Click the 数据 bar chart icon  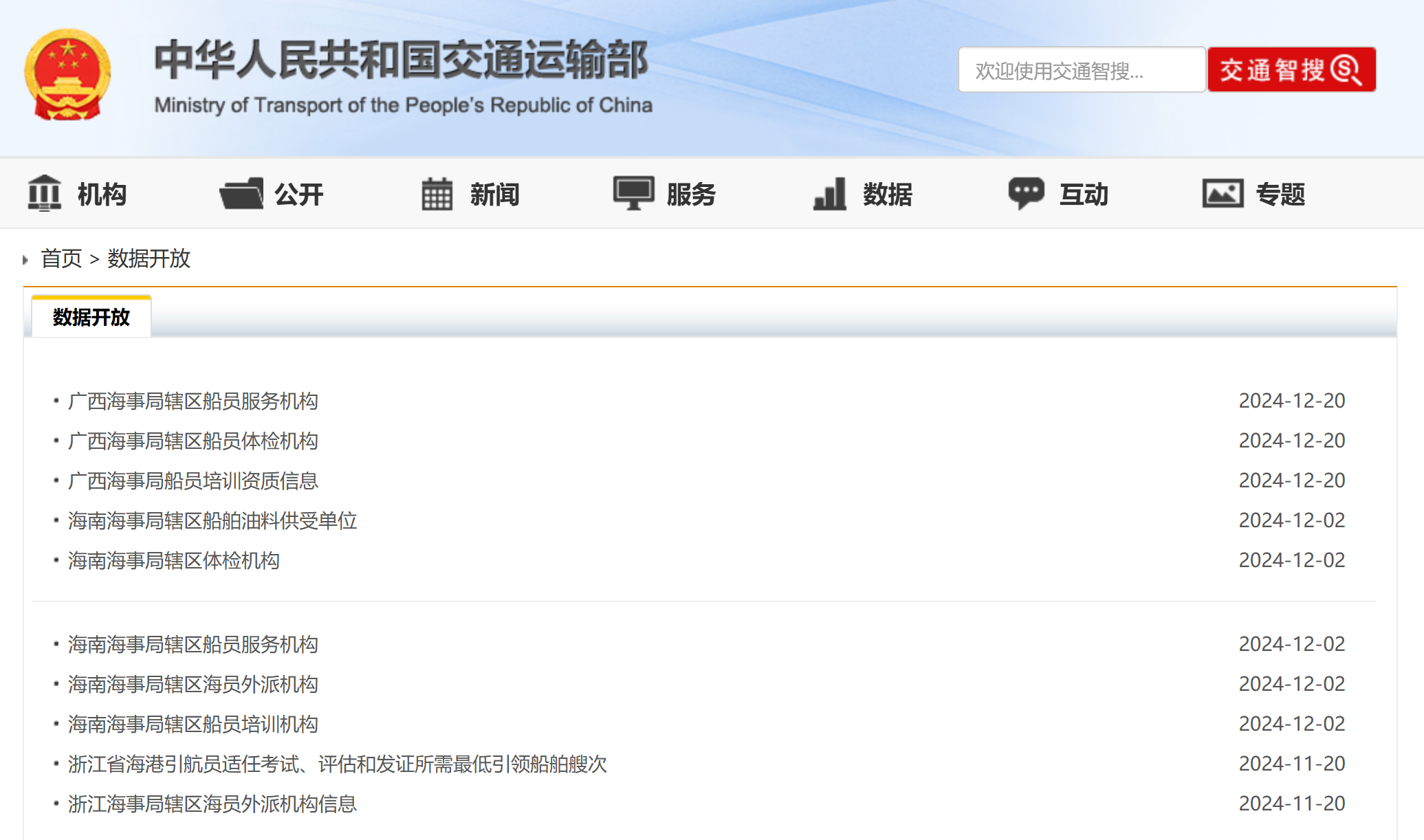click(x=829, y=193)
